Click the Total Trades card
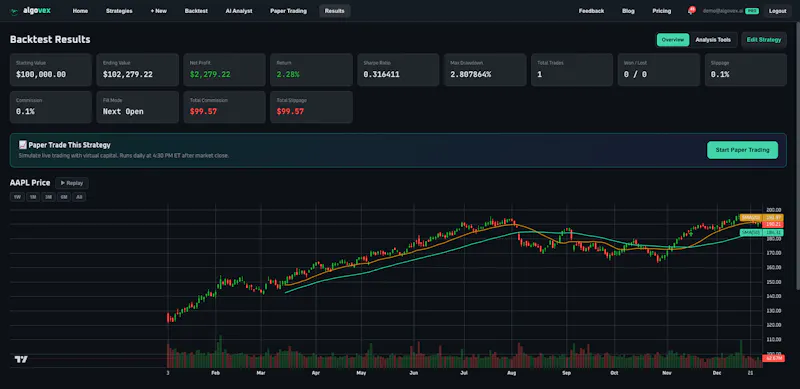Image resolution: width=800 pixels, height=389 pixels. click(572, 69)
